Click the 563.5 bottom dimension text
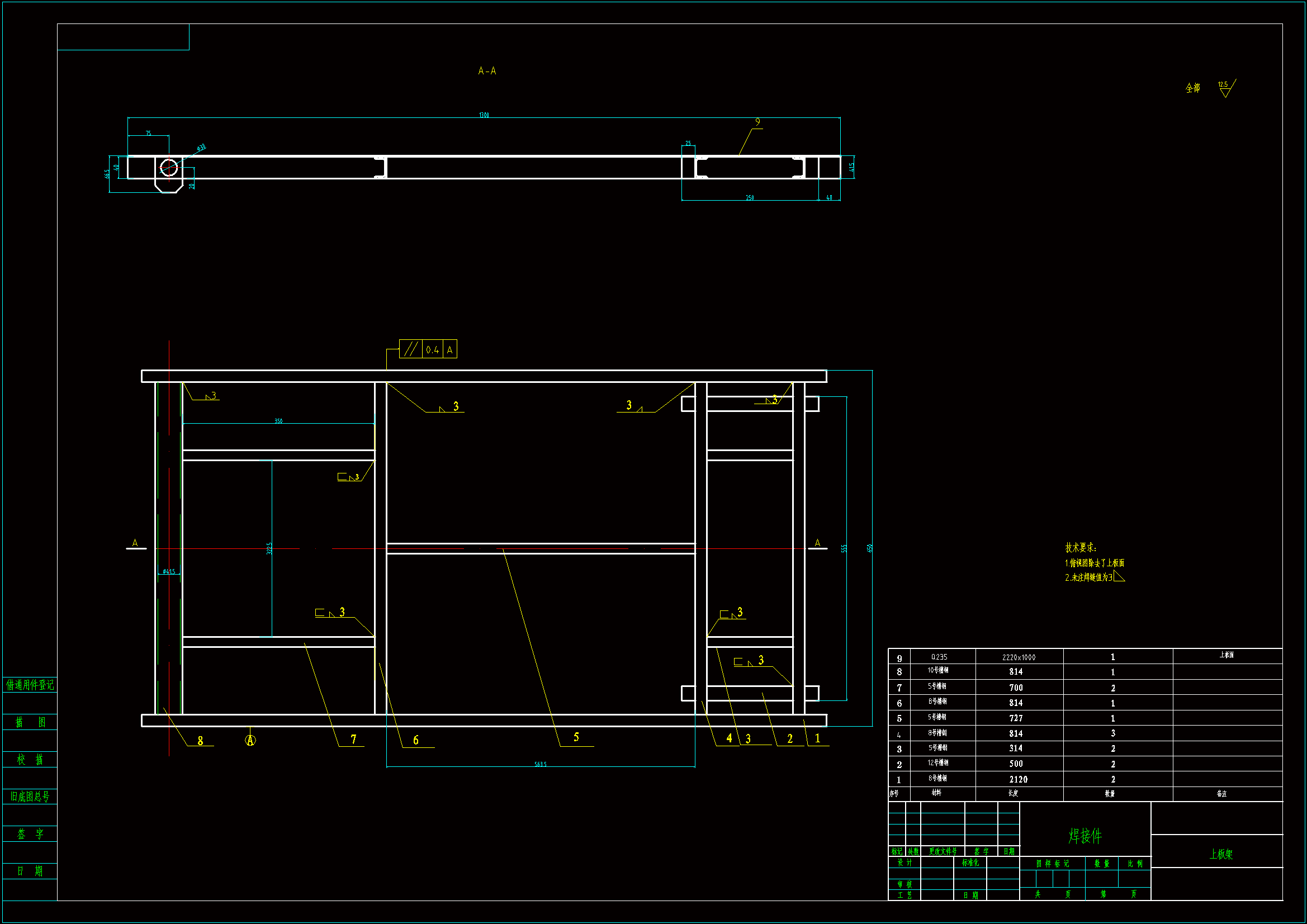Image resolution: width=1307 pixels, height=924 pixels. tap(540, 764)
